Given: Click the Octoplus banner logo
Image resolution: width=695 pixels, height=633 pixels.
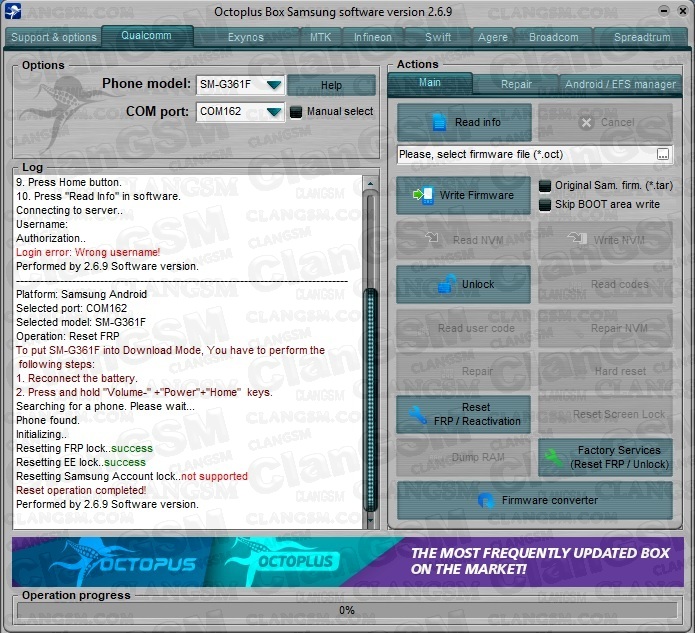Looking at the screenshot, I should [x=282, y=561].
